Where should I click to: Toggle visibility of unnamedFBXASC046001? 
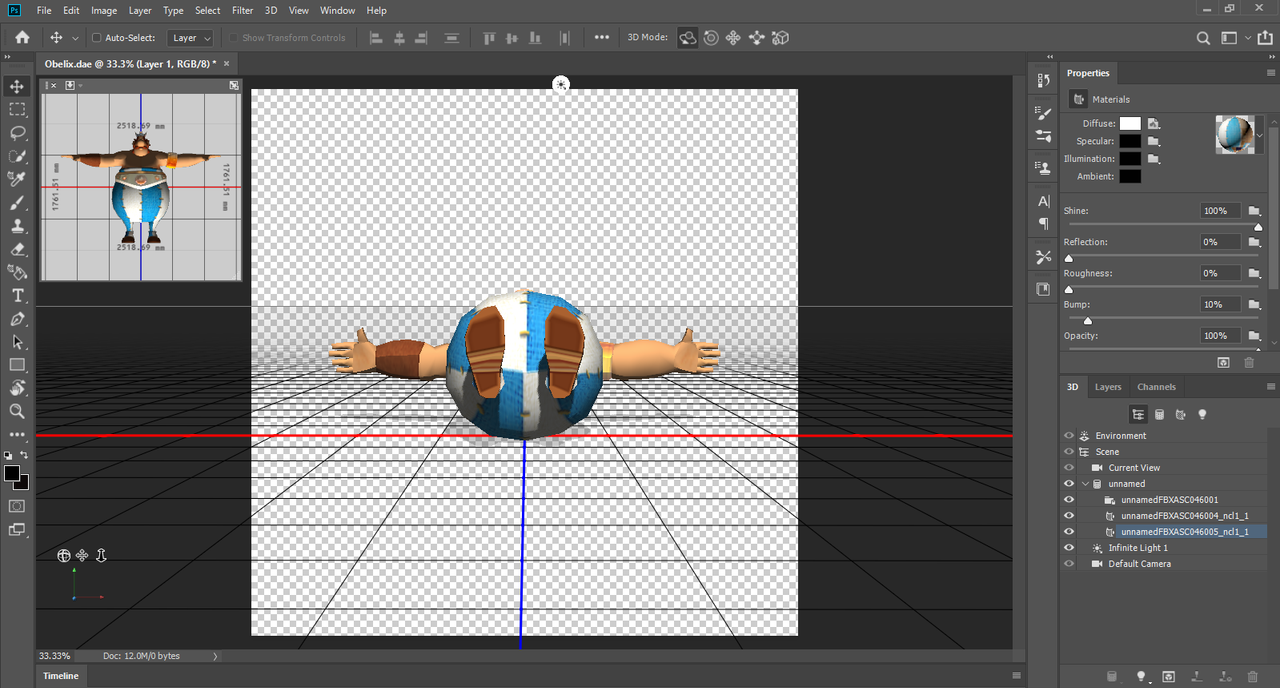(1069, 500)
